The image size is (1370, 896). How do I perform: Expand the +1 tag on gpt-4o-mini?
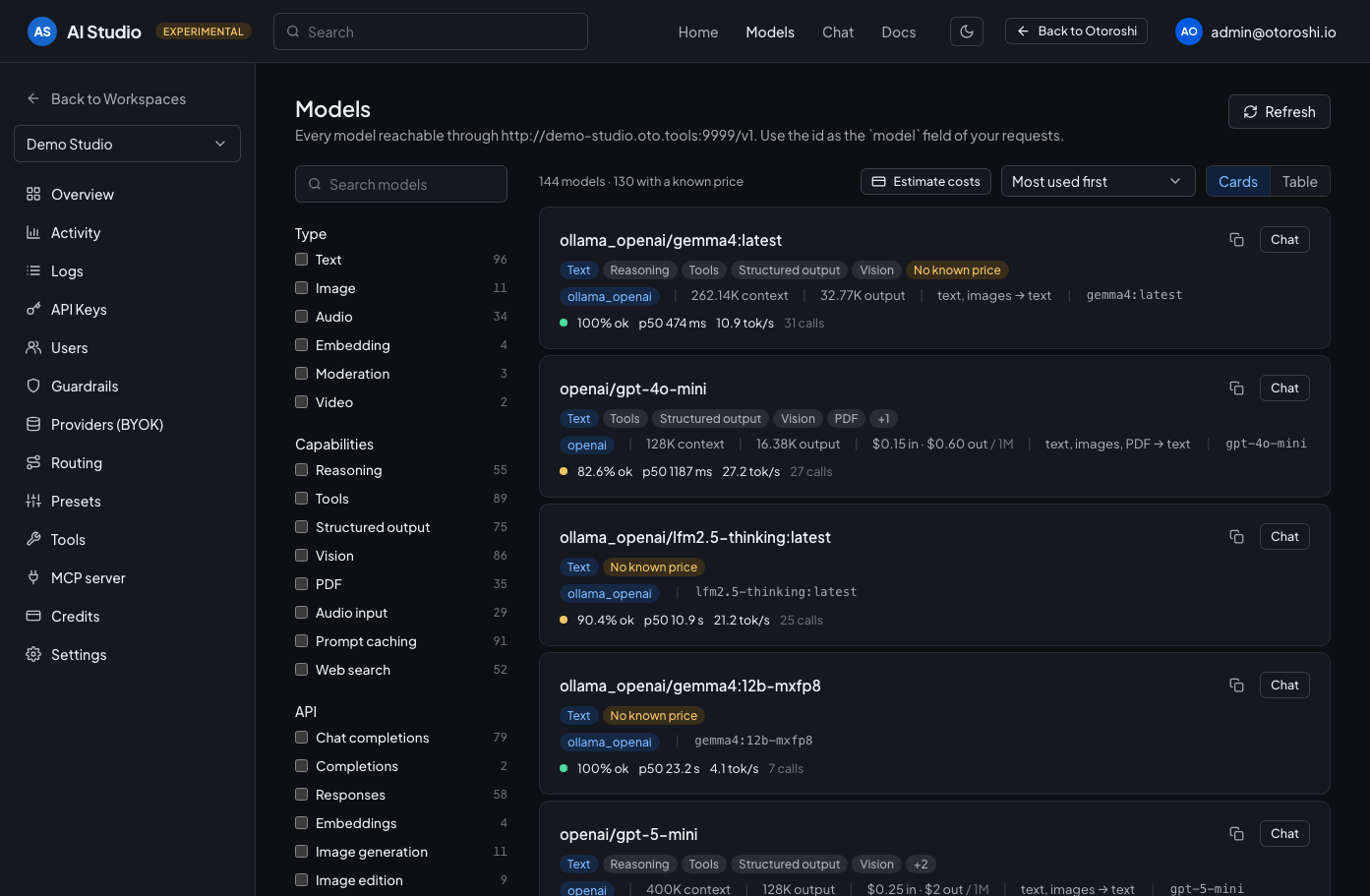[883, 419]
